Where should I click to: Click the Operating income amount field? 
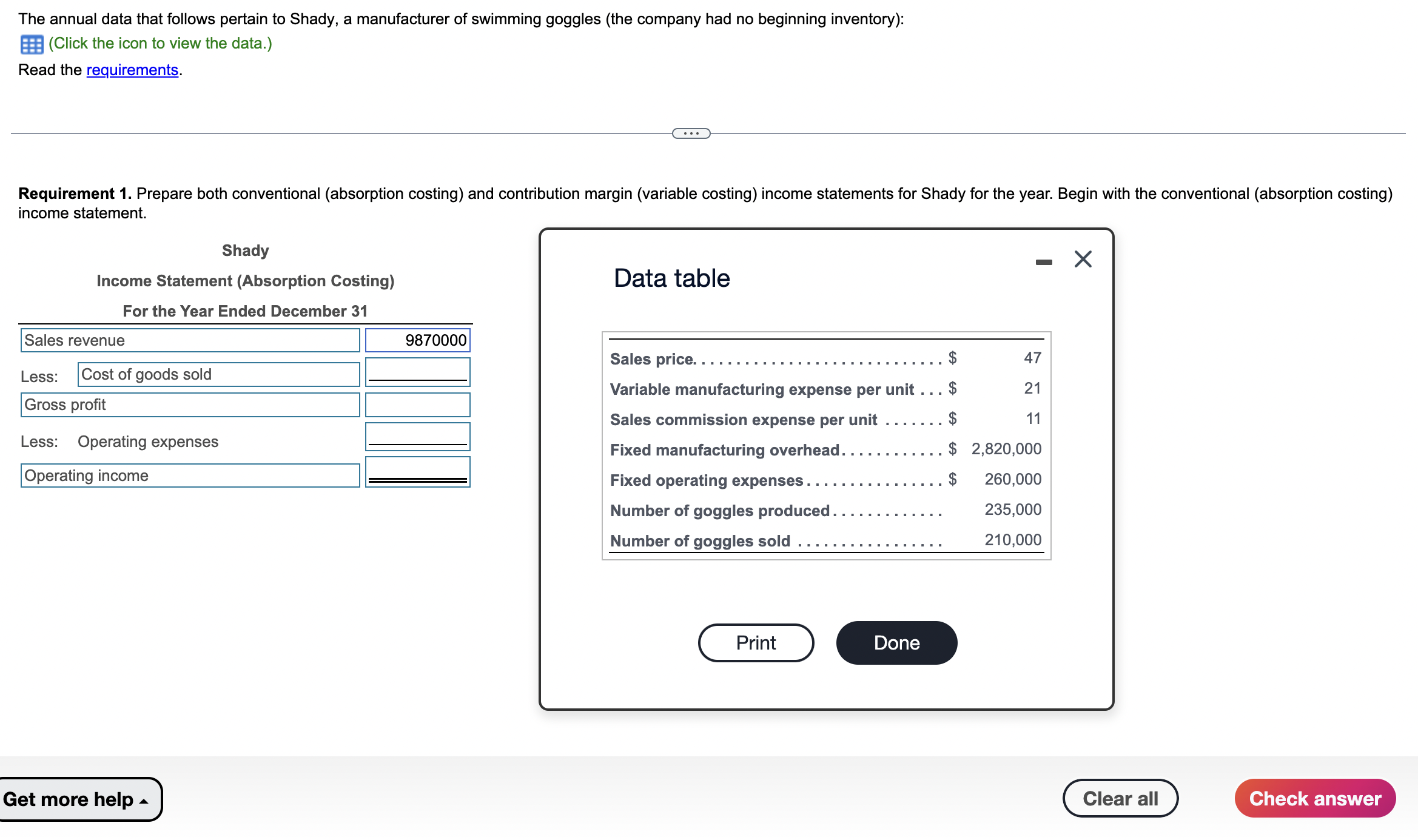tap(418, 471)
